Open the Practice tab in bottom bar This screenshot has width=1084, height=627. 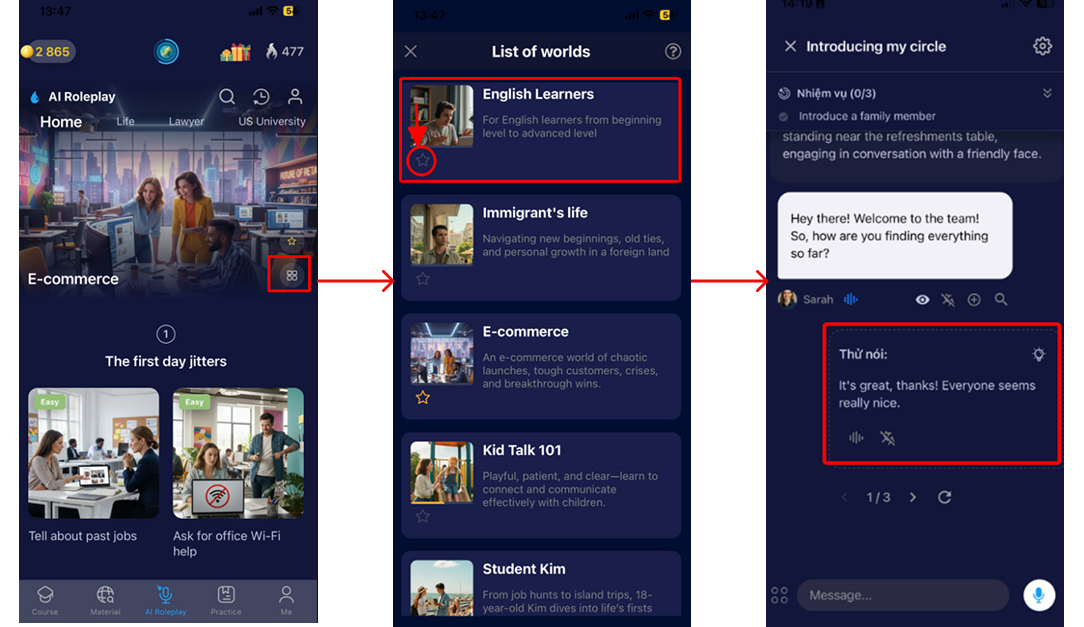coord(226,600)
